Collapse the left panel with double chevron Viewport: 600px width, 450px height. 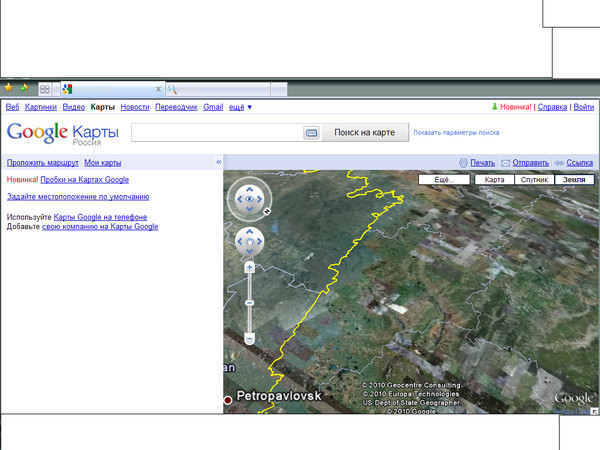218,162
